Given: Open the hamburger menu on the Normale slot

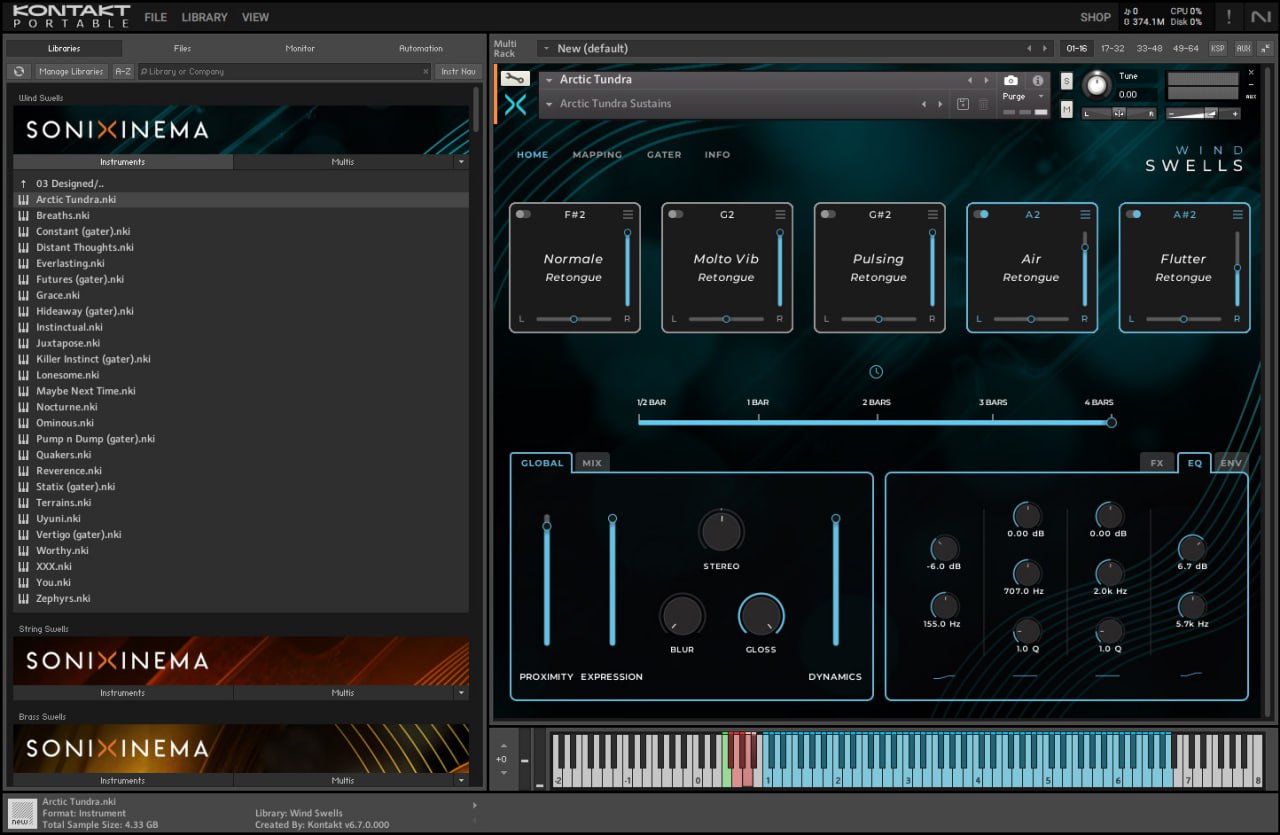Looking at the screenshot, I should click(x=628, y=214).
